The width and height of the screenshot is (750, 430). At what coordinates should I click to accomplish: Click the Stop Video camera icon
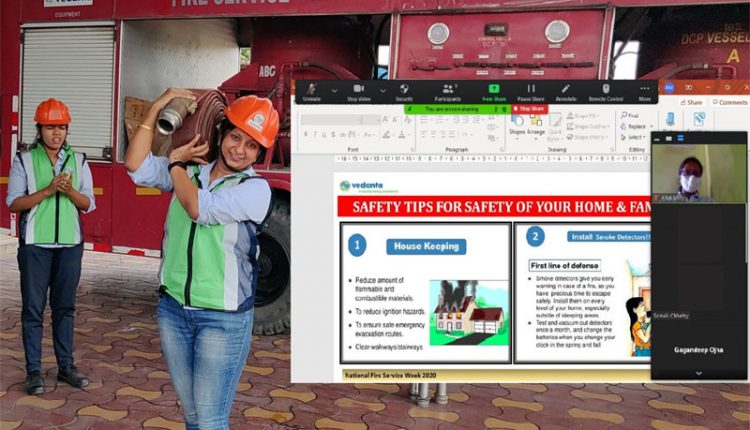359,90
